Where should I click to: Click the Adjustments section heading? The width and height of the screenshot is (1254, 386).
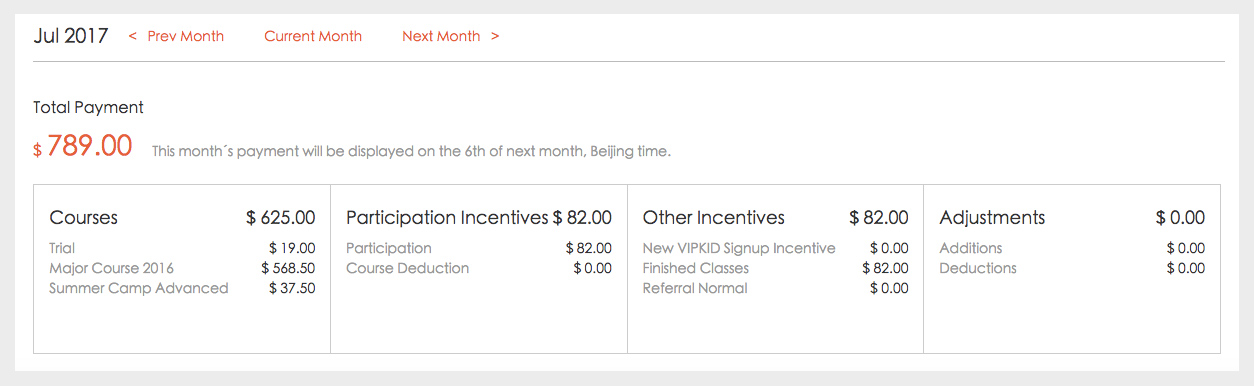point(993,217)
